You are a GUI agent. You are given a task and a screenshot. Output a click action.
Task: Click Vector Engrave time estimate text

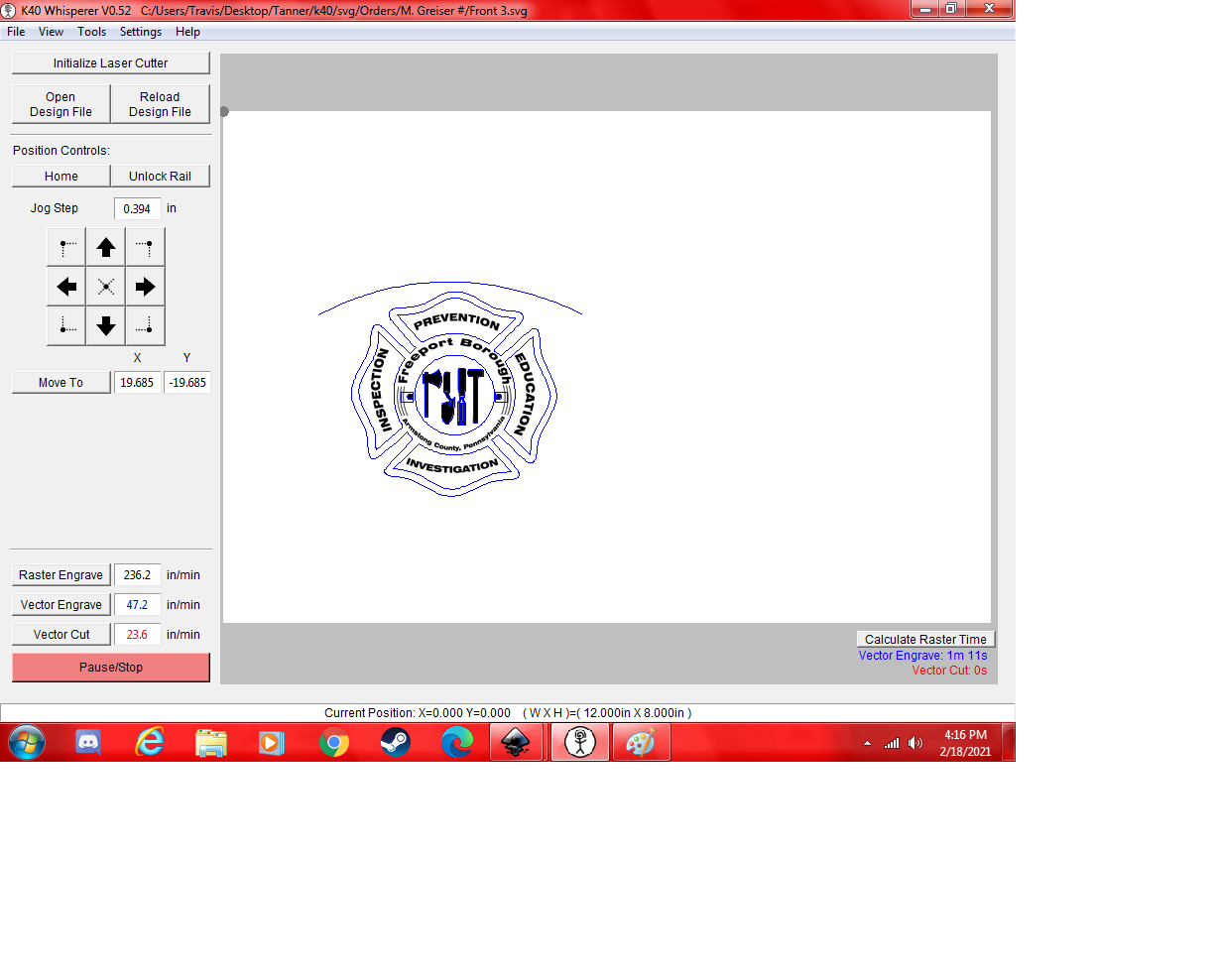[922, 655]
